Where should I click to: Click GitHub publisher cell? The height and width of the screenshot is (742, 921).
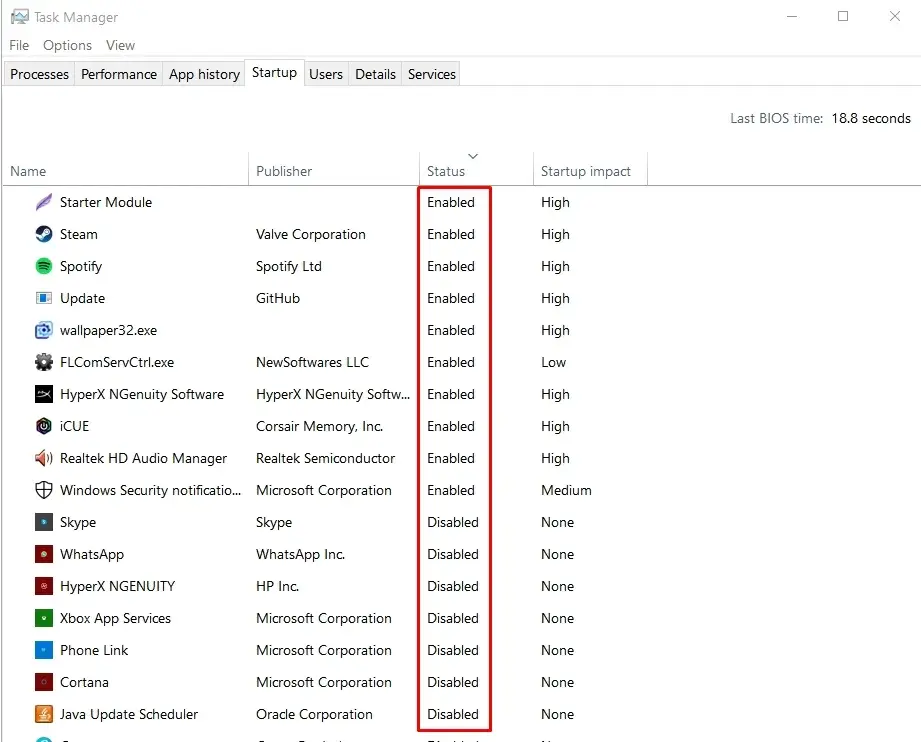[x=278, y=298]
